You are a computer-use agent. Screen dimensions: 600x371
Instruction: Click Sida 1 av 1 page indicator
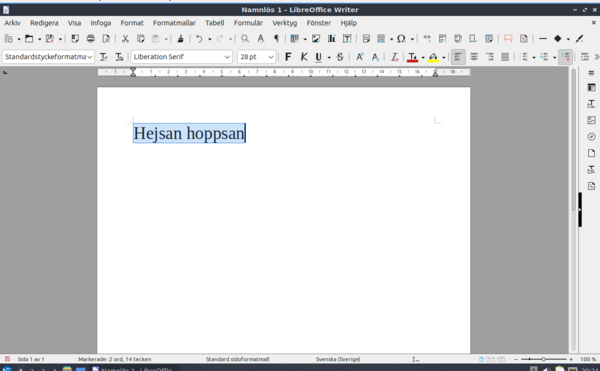(x=31, y=359)
